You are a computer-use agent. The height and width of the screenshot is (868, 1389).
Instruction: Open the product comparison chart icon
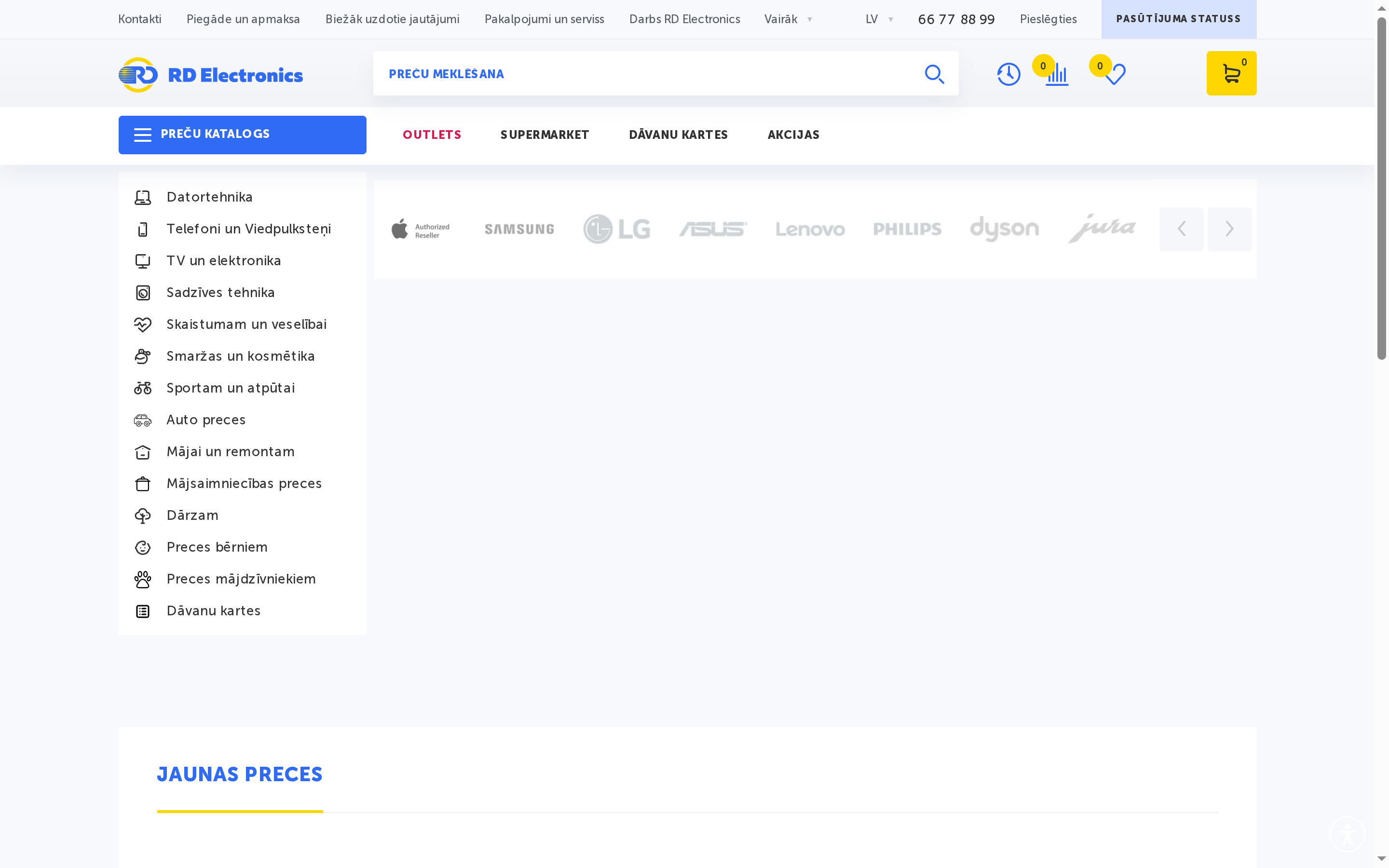pyautogui.click(x=1056, y=75)
